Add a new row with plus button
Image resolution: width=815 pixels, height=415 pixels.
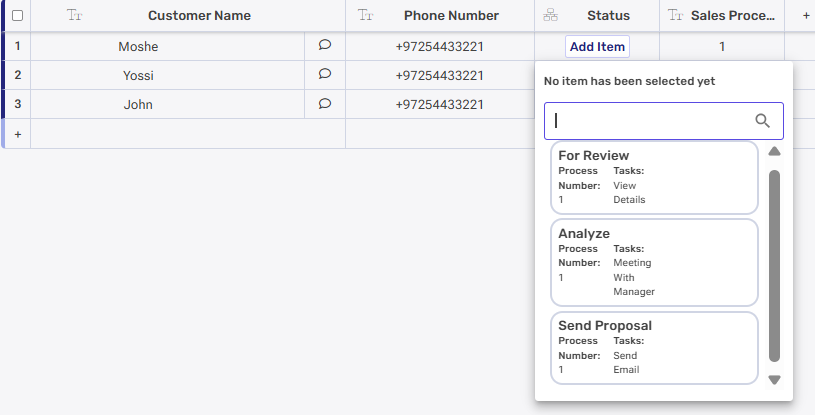pyautogui.click(x=17, y=133)
